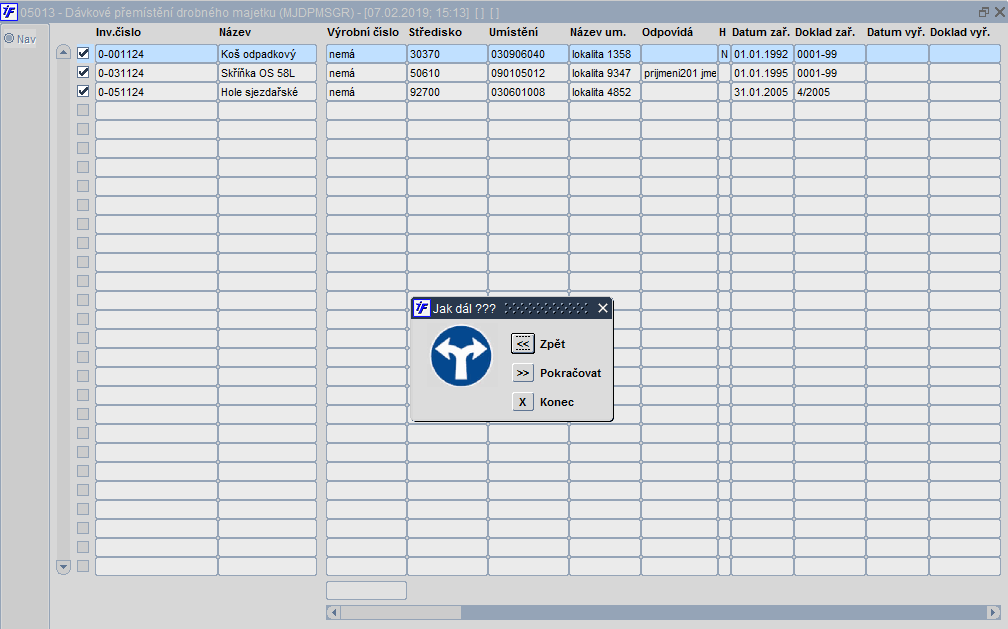Click inventory number 0-031124 field
Screen dimensions: 1008x629
click(x=156, y=73)
